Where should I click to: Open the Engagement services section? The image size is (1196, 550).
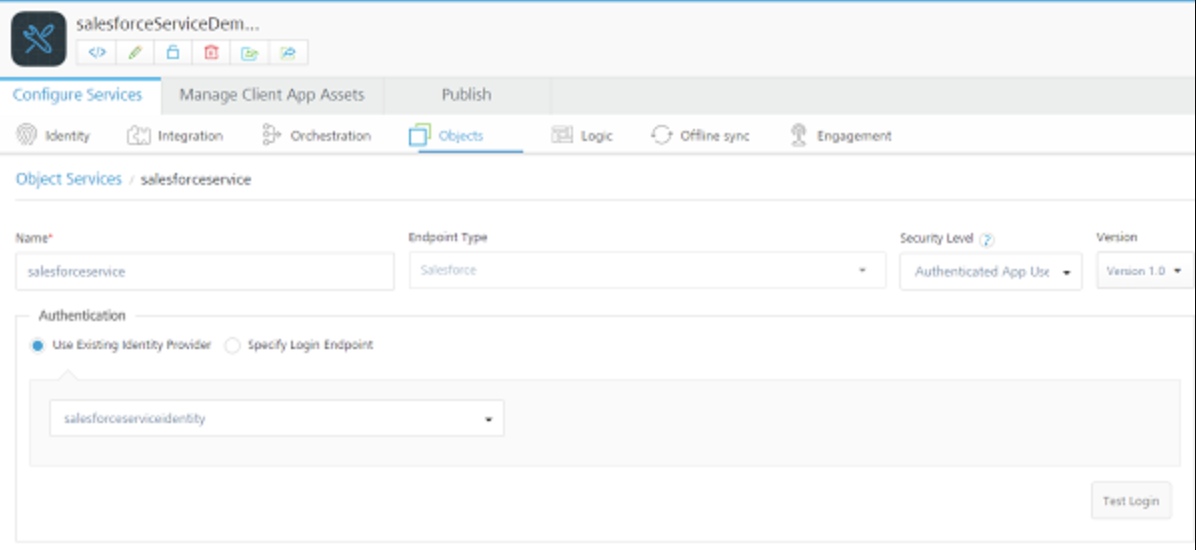coord(841,136)
